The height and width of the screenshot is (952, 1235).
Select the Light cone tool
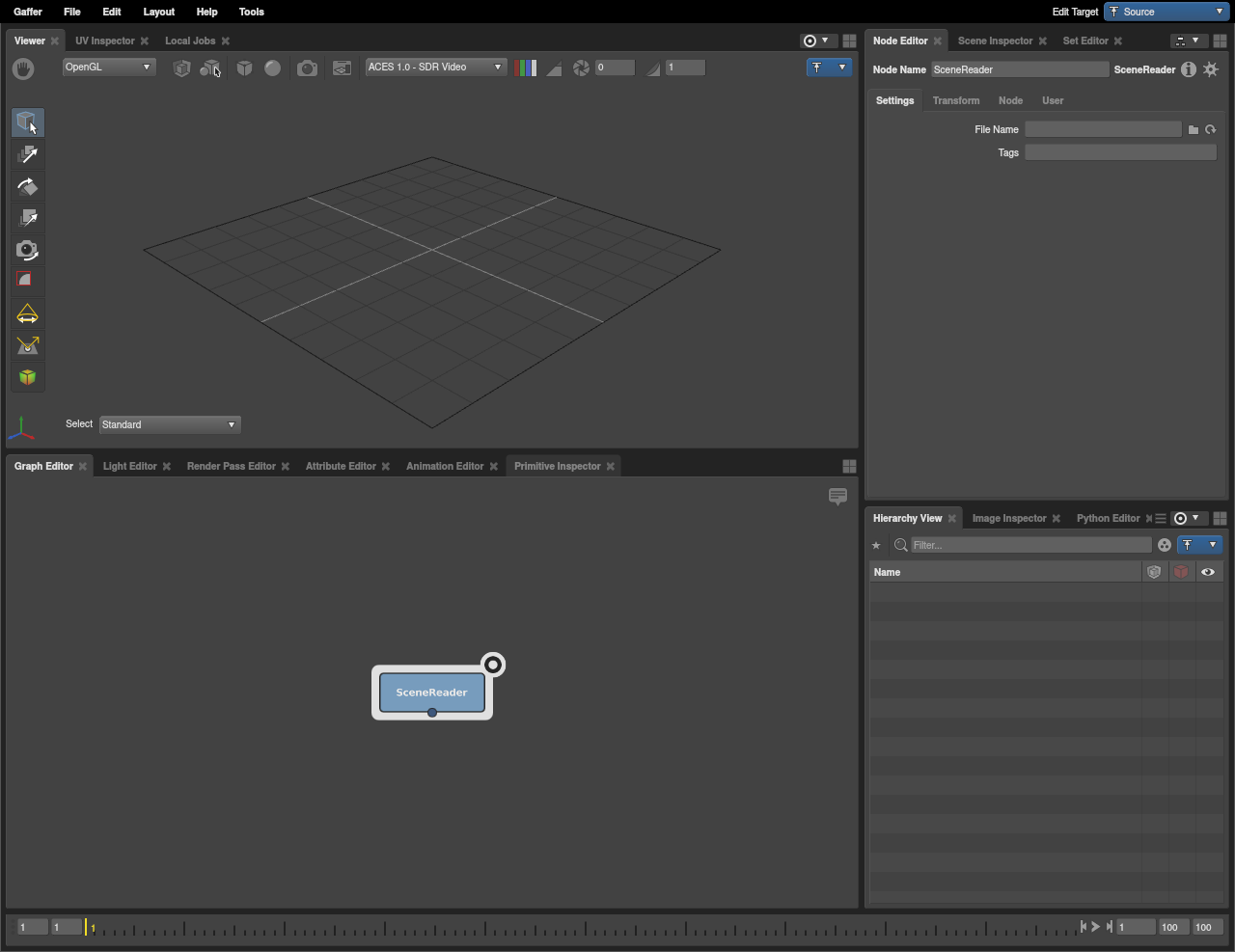click(27, 314)
